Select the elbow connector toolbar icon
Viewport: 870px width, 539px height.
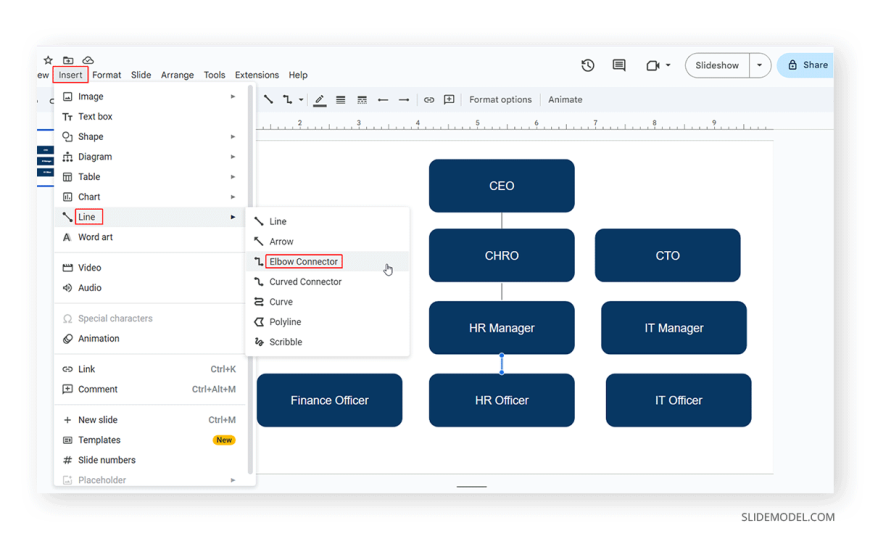(287, 99)
